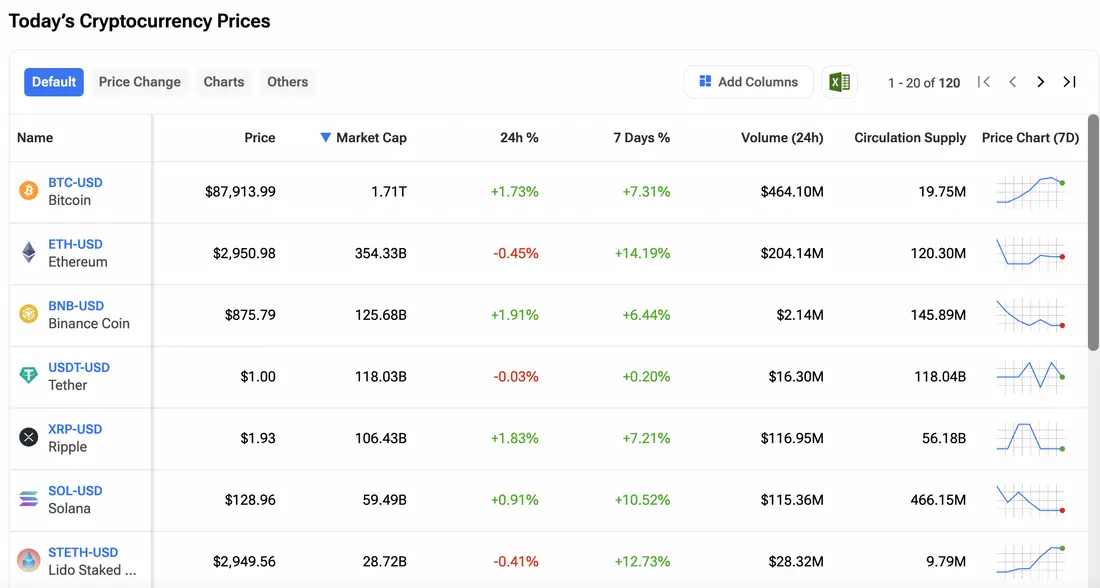Screen dimensions: 1100x588
Task: Click the Ripple XRP logo icon
Action: pyautogui.click(x=29, y=437)
